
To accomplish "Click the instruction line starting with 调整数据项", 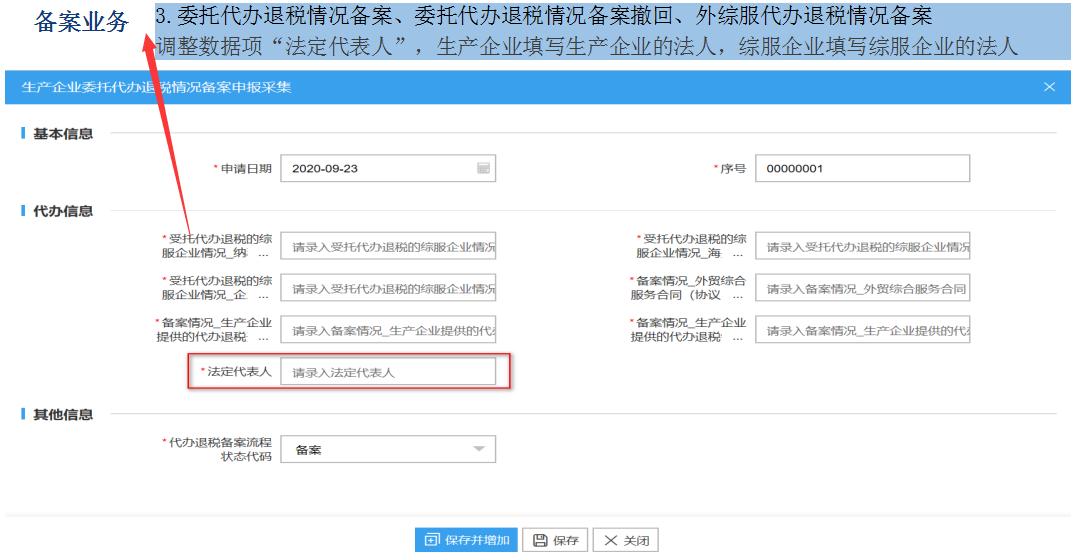I will [586, 46].
